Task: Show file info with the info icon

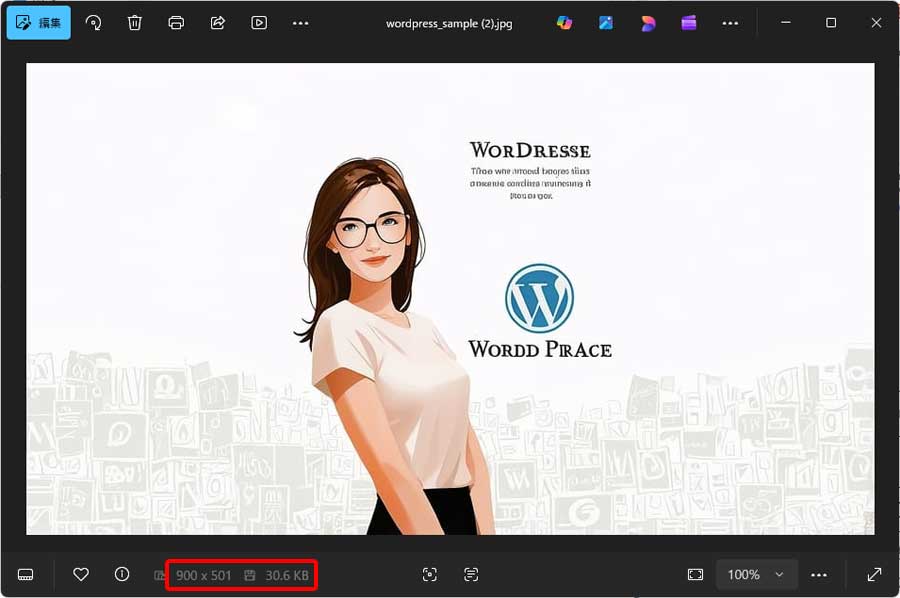Action: 122,574
